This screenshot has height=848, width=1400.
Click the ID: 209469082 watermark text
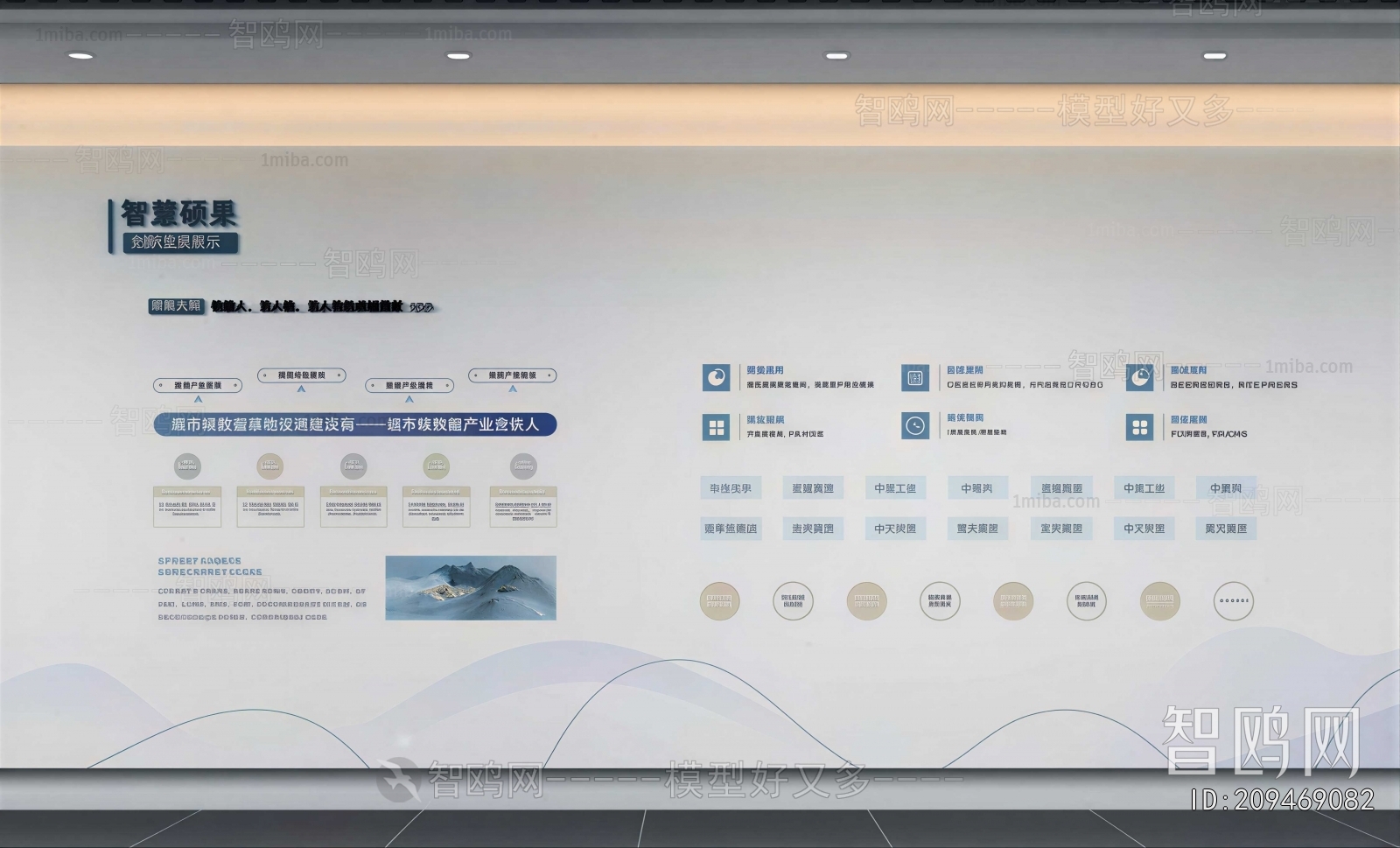1282,799
